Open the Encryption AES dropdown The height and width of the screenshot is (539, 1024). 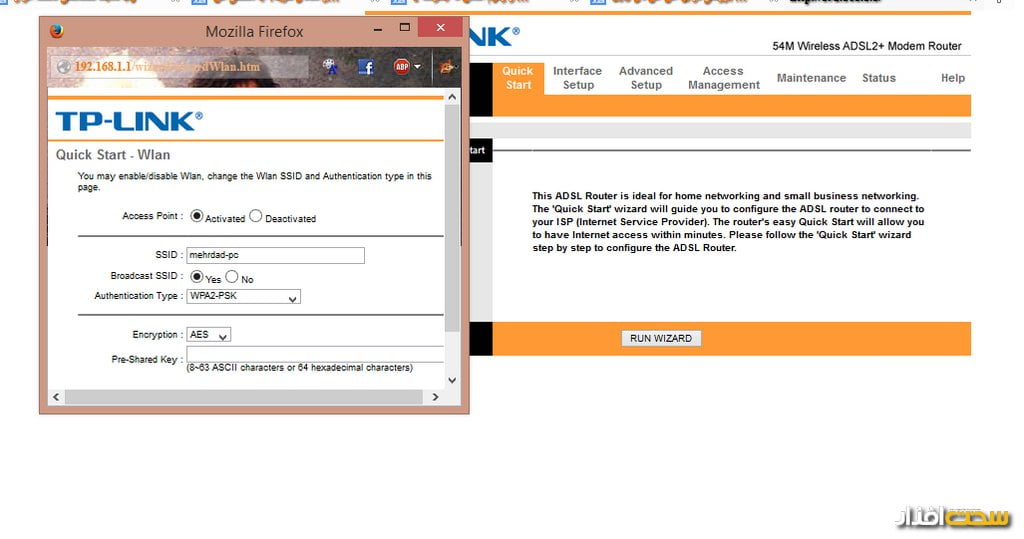click(x=209, y=335)
